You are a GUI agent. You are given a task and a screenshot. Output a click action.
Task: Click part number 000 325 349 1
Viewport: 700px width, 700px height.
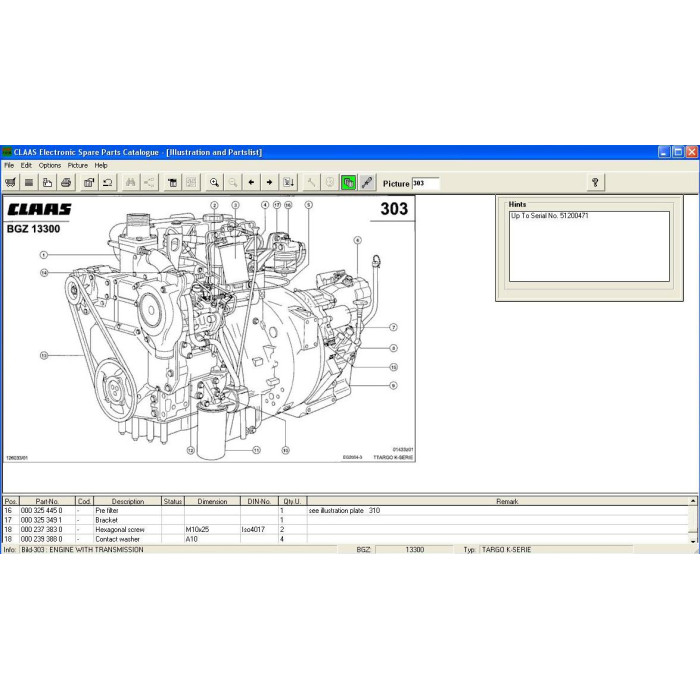click(42, 520)
